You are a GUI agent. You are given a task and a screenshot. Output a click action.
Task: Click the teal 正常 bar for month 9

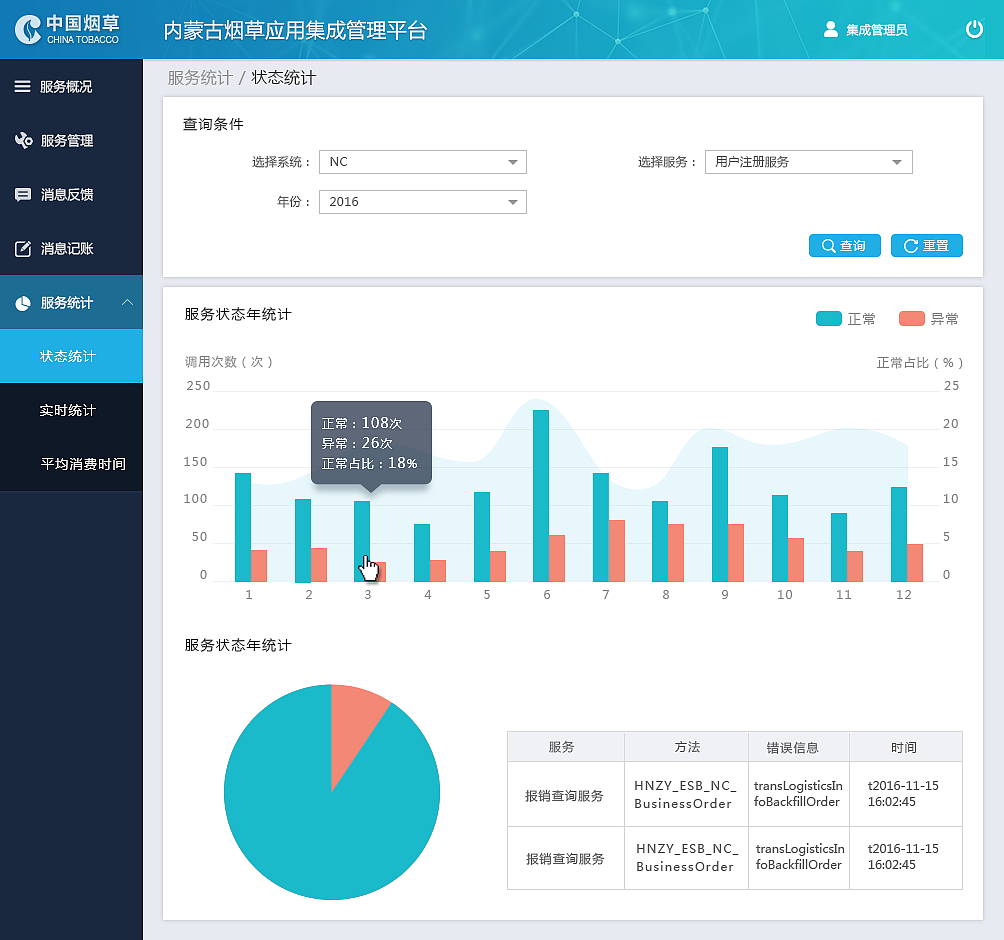coord(720,514)
